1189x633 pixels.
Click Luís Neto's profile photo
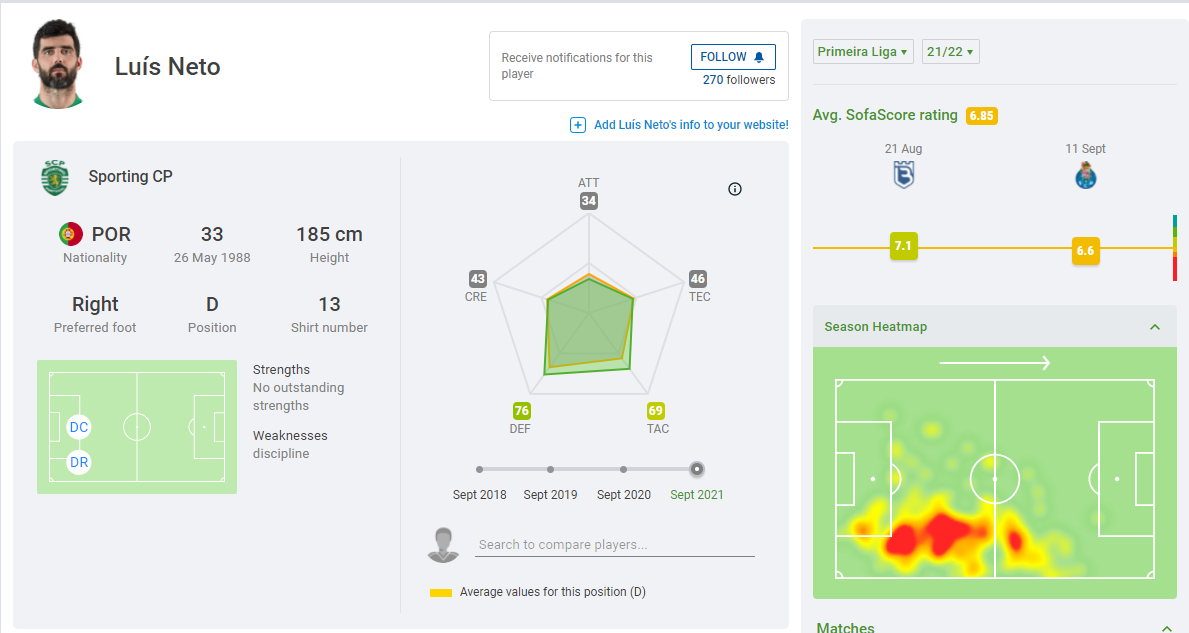click(x=59, y=65)
